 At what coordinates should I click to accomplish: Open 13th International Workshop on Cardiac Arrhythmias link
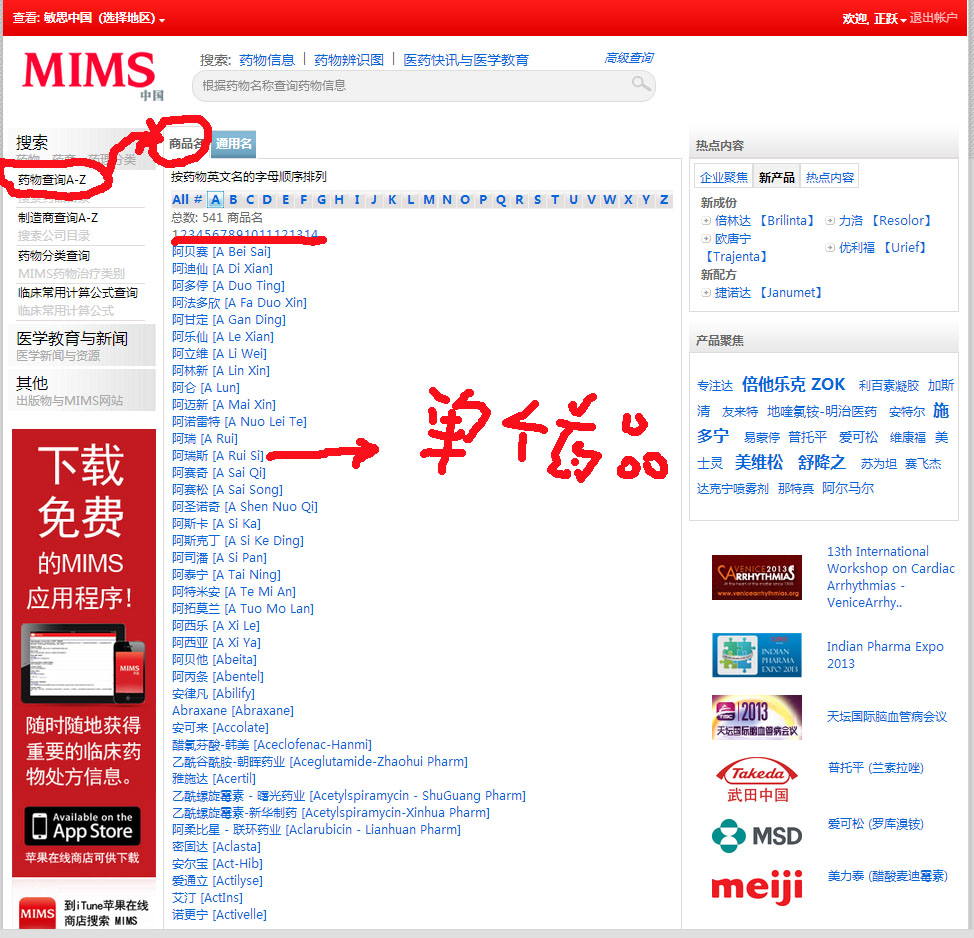[x=891, y=577]
